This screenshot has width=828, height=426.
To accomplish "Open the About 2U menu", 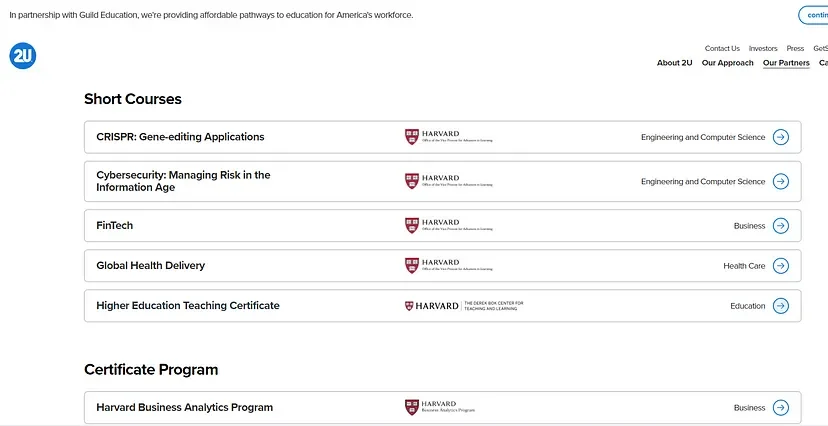I will (674, 63).
